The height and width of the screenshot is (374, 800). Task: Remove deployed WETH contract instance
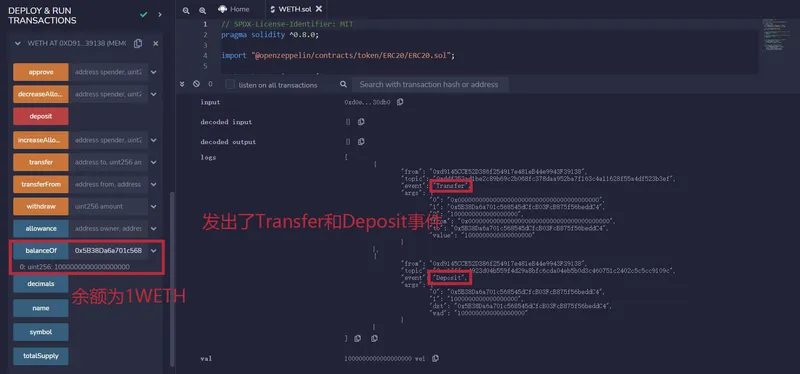coord(156,43)
